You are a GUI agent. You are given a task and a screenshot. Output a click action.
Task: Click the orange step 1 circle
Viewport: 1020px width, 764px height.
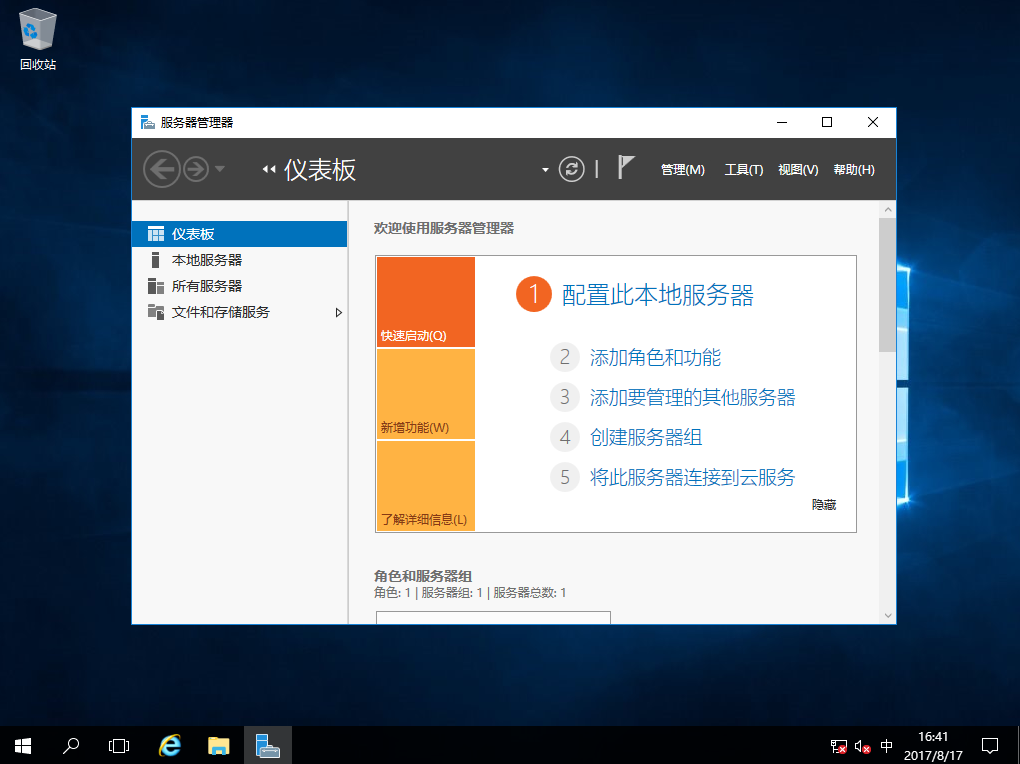(x=534, y=294)
